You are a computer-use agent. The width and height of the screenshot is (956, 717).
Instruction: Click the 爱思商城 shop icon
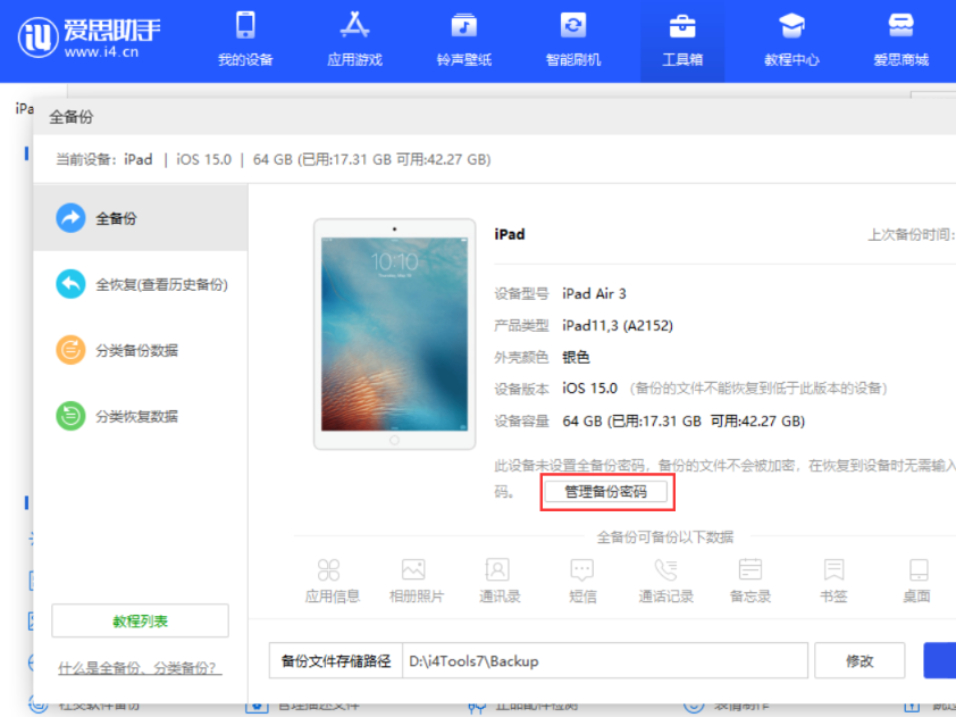tap(901, 26)
